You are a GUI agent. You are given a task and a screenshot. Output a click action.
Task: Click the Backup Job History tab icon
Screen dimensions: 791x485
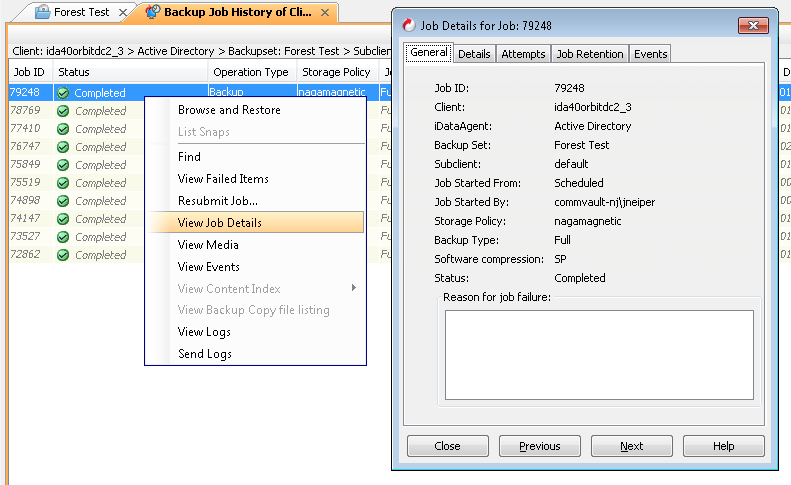point(152,12)
